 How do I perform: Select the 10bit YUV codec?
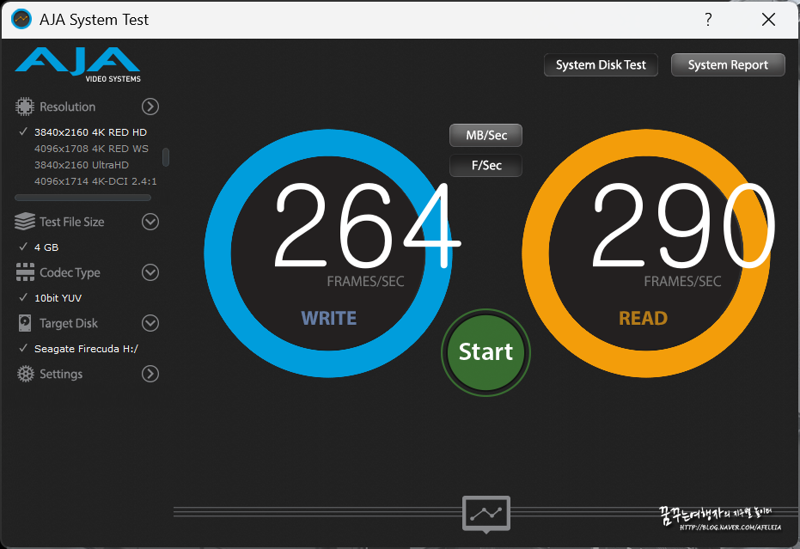(58, 298)
